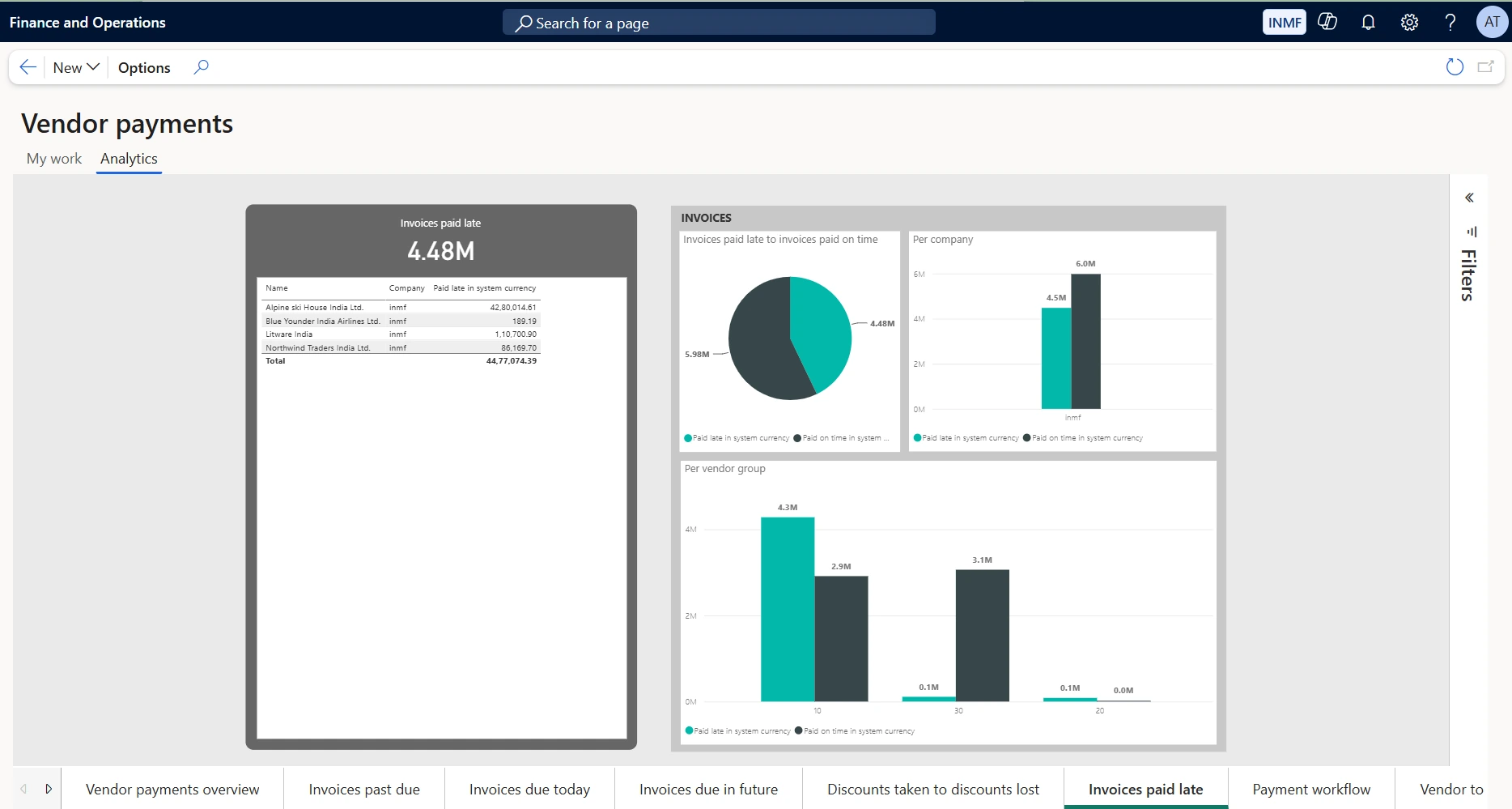Open the Options menu
Image resolution: width=1512 pixels, height=809 pixels.
144,67
